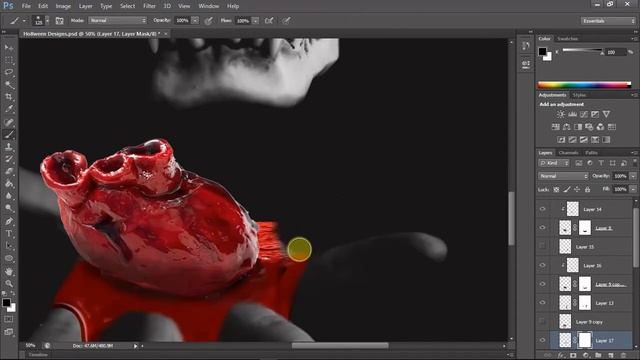
Task: Add a Vibrance adjustment
Action: (607, 114)
